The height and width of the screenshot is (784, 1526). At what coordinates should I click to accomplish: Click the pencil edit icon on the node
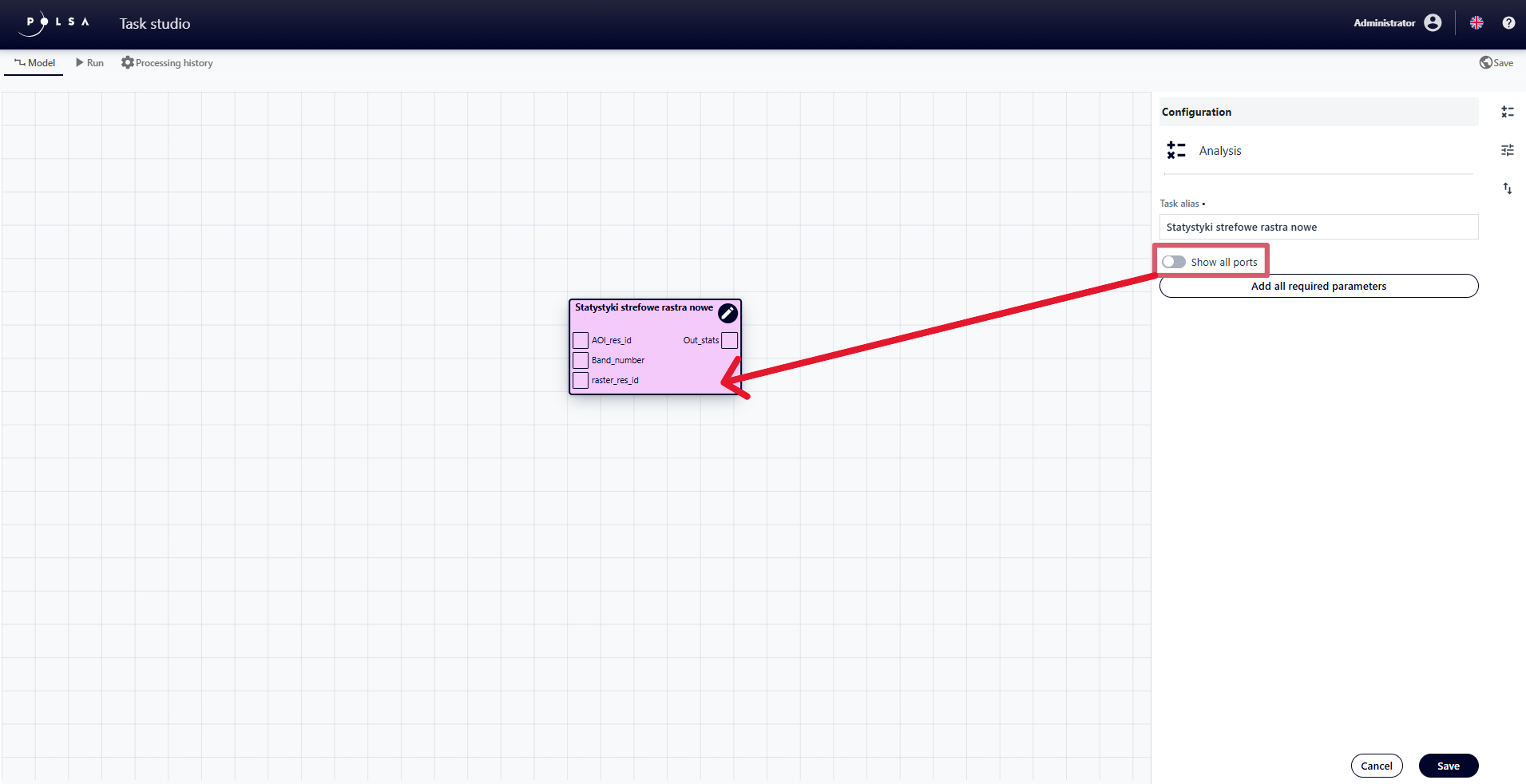point(727,313)
